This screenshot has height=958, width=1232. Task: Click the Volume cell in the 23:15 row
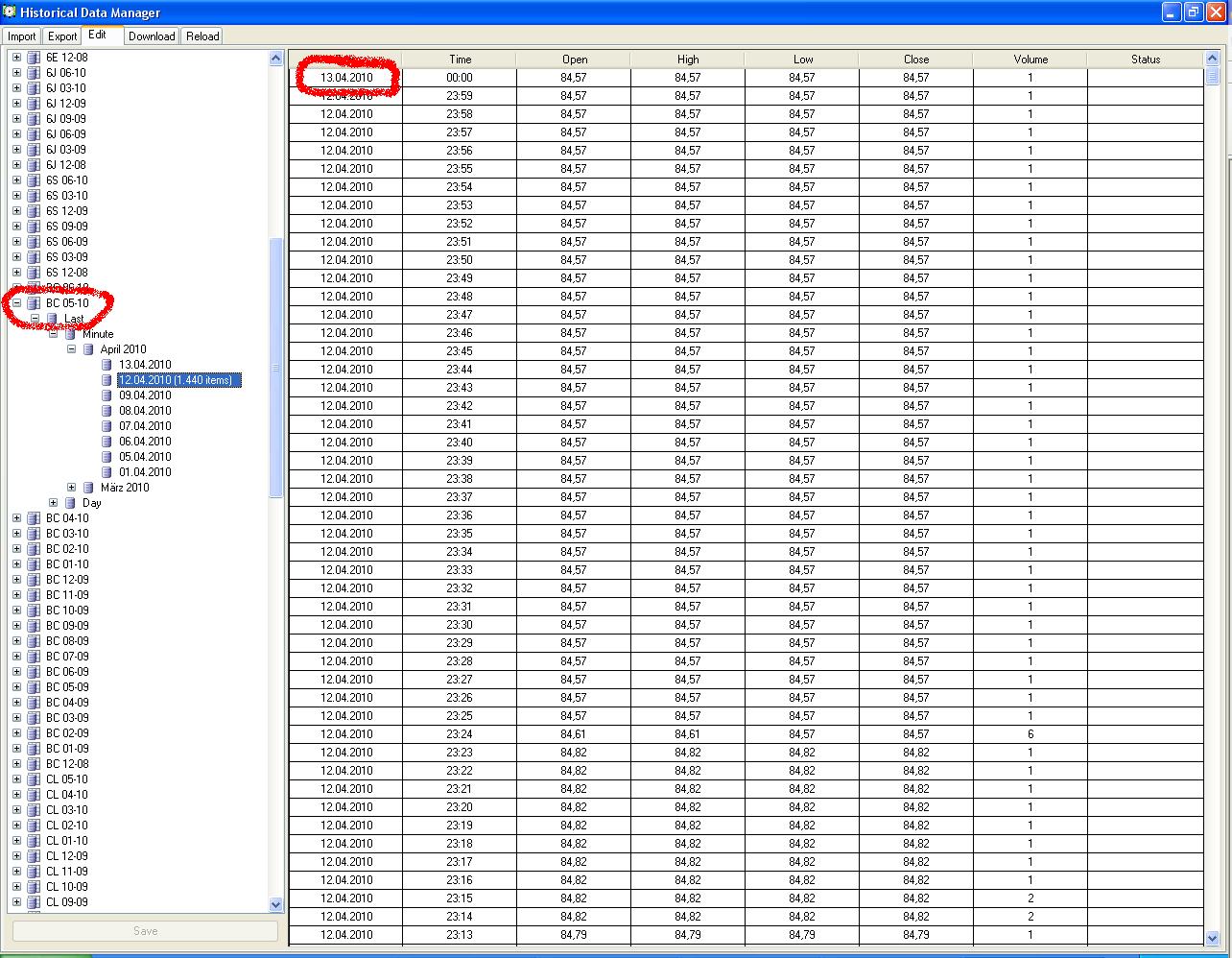pyautogui.click(x=1031, y=898)
